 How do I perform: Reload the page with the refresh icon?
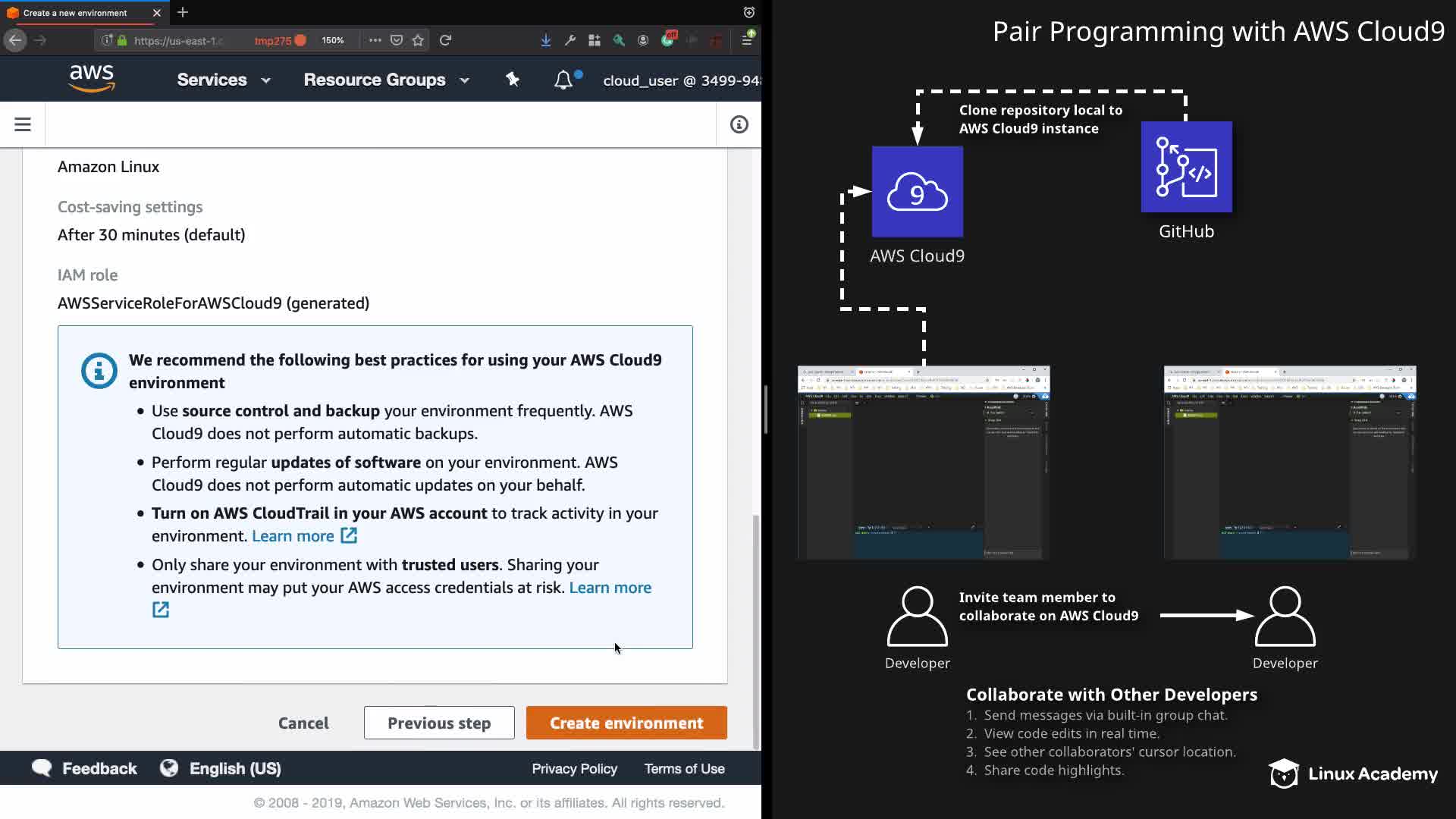[446, 40]
